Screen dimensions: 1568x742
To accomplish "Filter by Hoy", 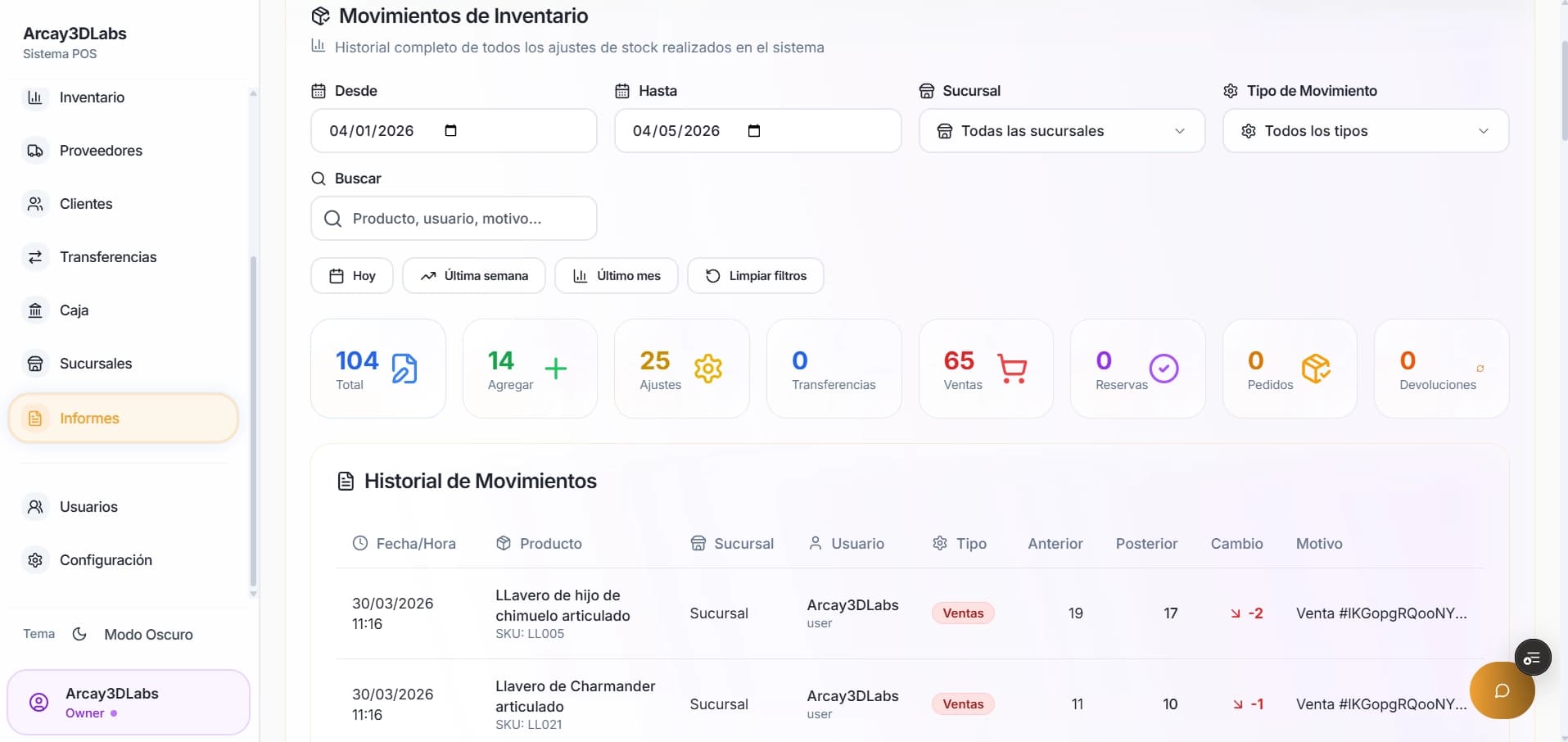I will [352, 276].
